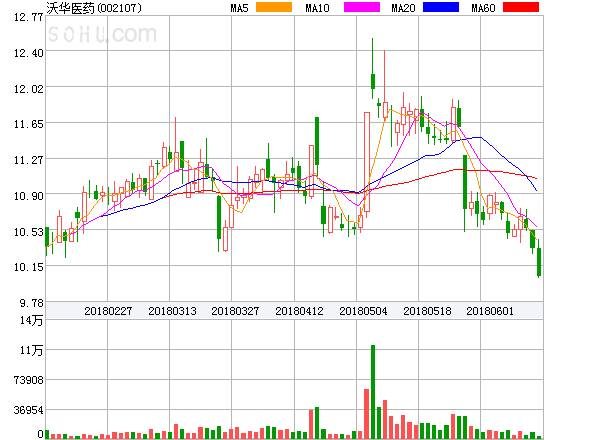Click the tallest red volume bar

[x=367, y=414]
